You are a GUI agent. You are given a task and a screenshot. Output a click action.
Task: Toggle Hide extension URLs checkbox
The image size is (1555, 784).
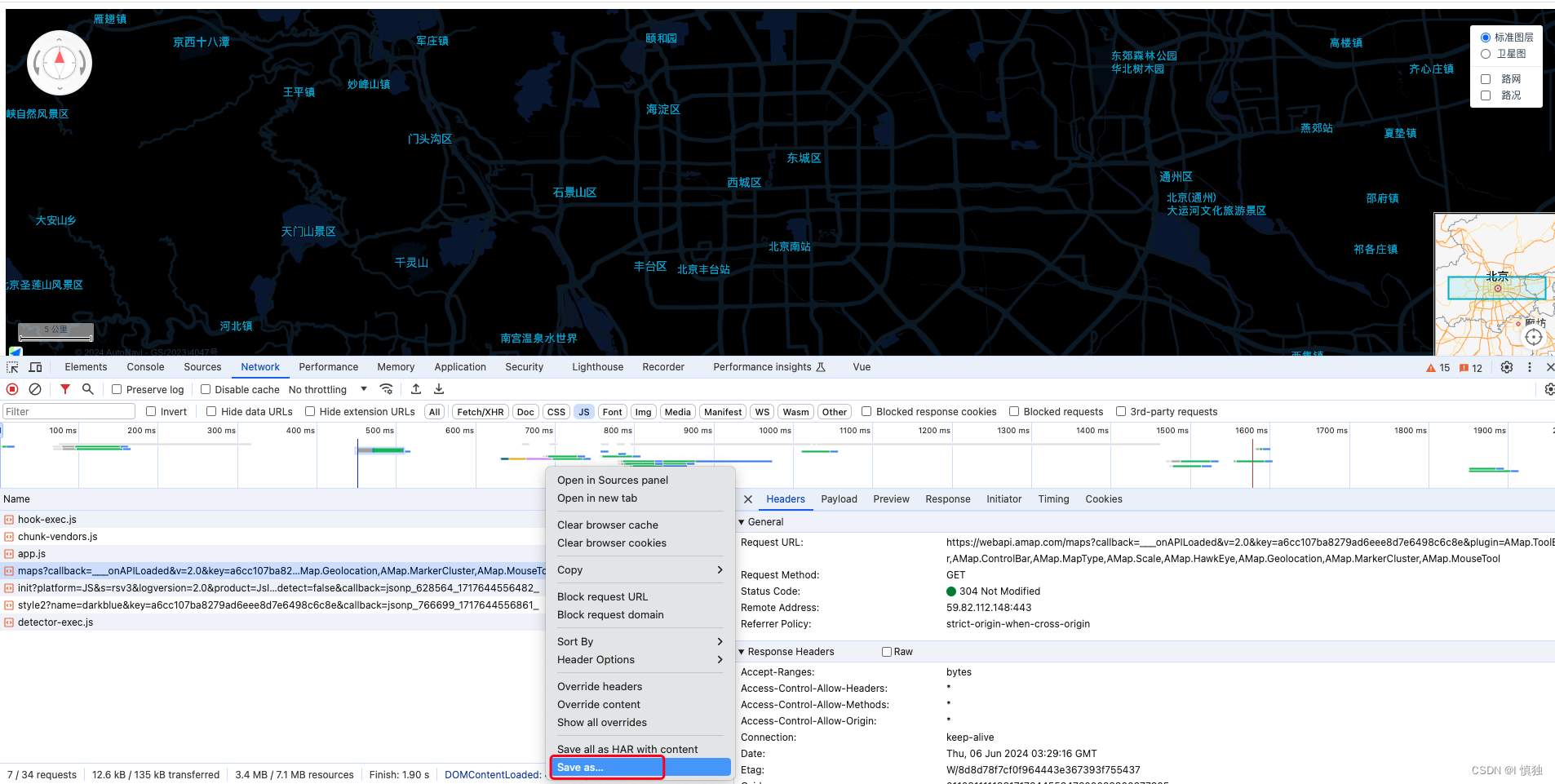[310, 411]
